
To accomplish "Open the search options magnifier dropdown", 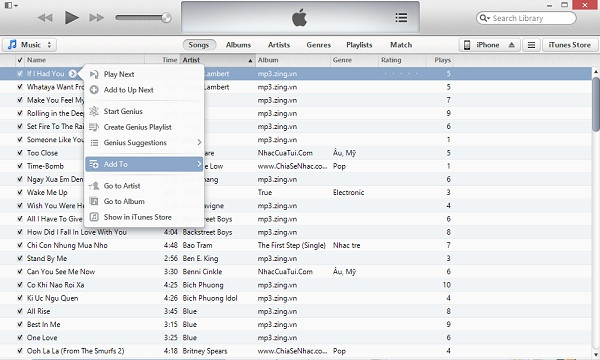I will (x=485, y=18).
